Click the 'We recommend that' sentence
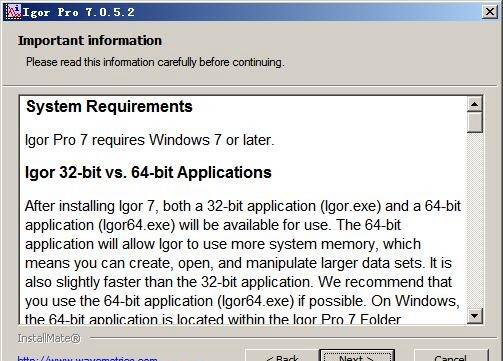Viewport: 503px width, 361px height. pyautogui.click(x=385, y=282)
